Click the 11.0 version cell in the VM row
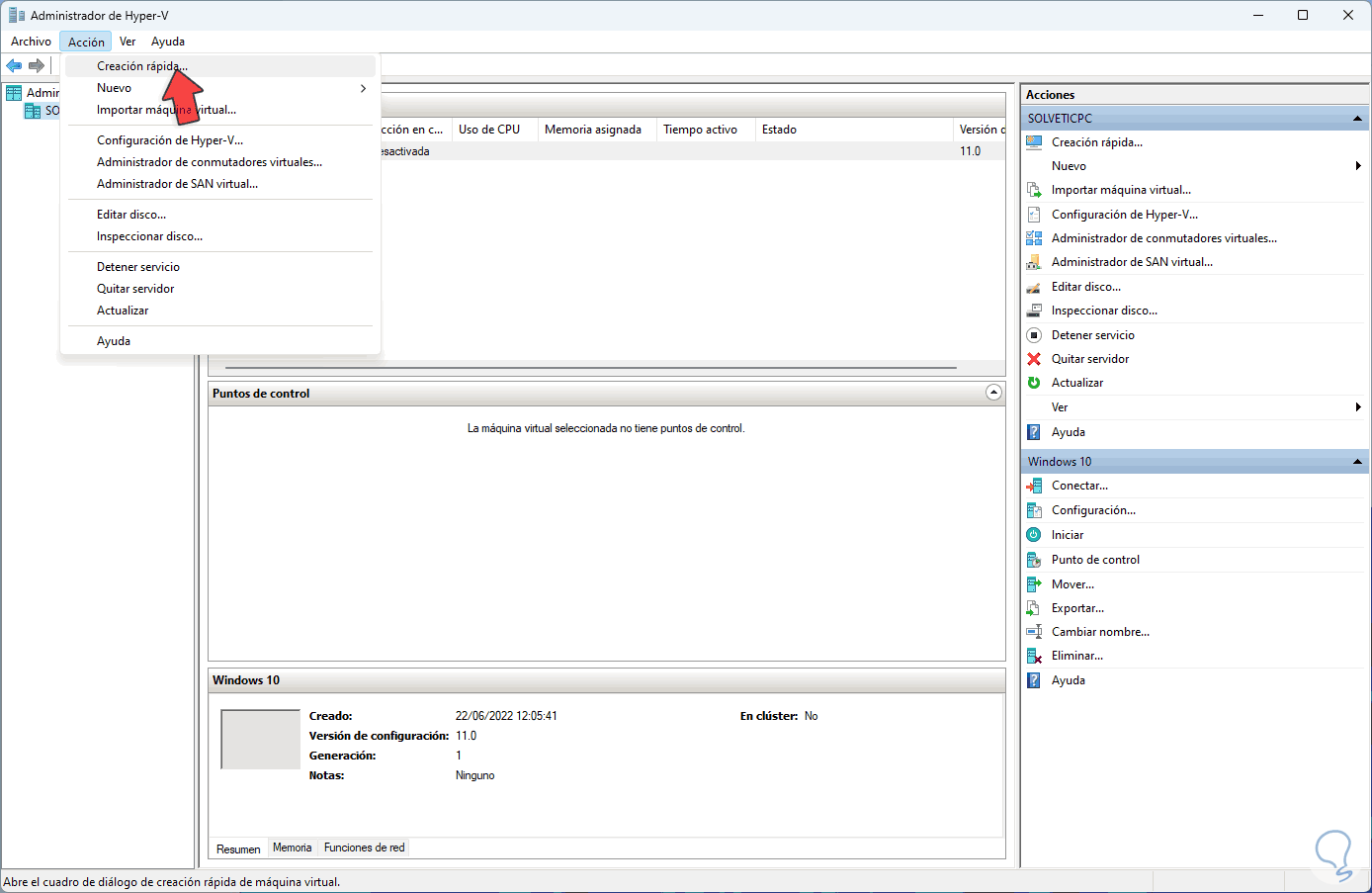Viewport: 1372px width, 893px height. pyautogui.click(x=970, y=151)
